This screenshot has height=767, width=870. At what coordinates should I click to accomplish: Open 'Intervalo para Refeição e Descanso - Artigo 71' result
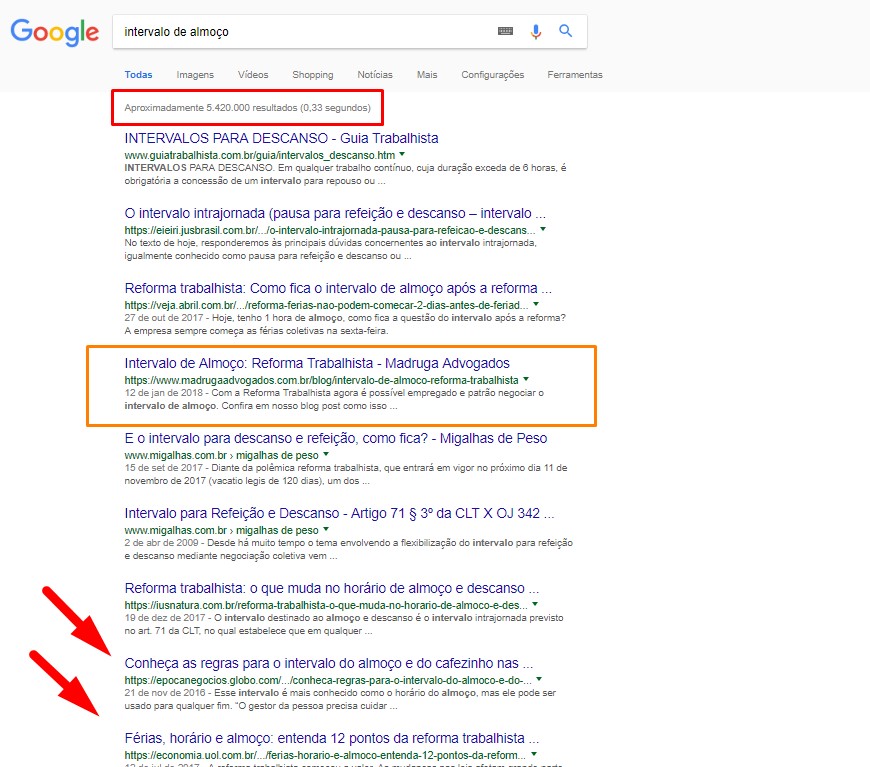tap(339, 513)
